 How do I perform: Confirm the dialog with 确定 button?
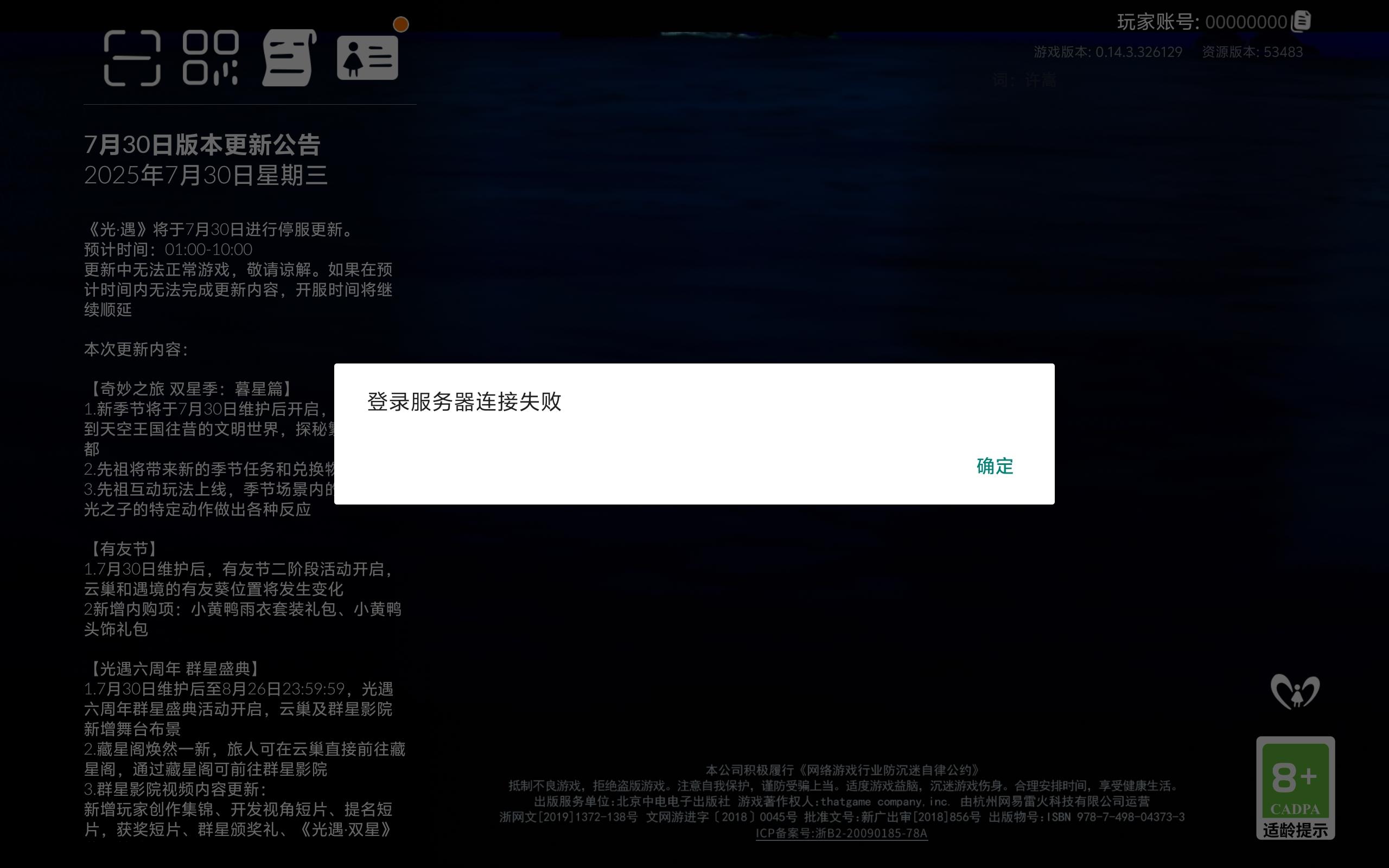[x=995, y=466]
